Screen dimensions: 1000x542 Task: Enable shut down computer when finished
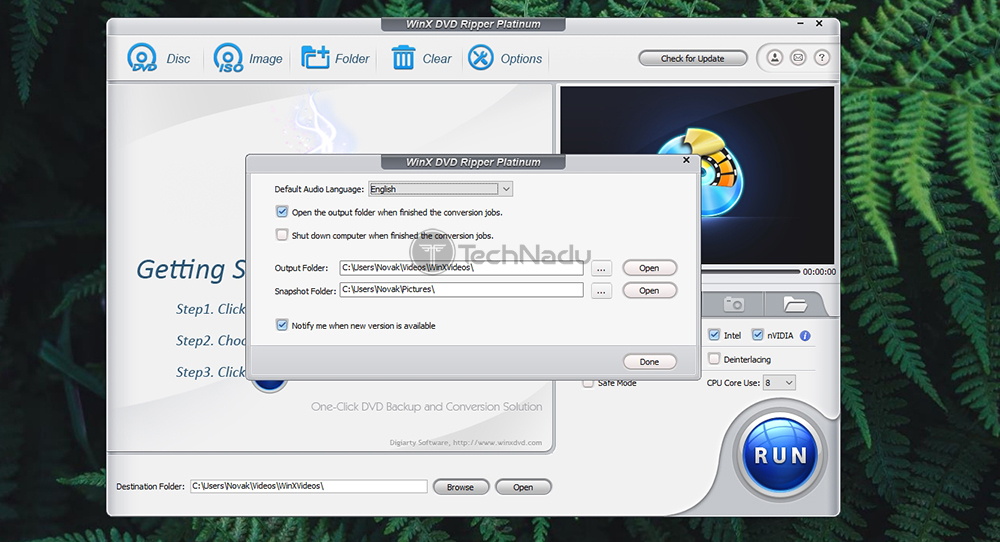pyautogui.click(x=282, y=235)
